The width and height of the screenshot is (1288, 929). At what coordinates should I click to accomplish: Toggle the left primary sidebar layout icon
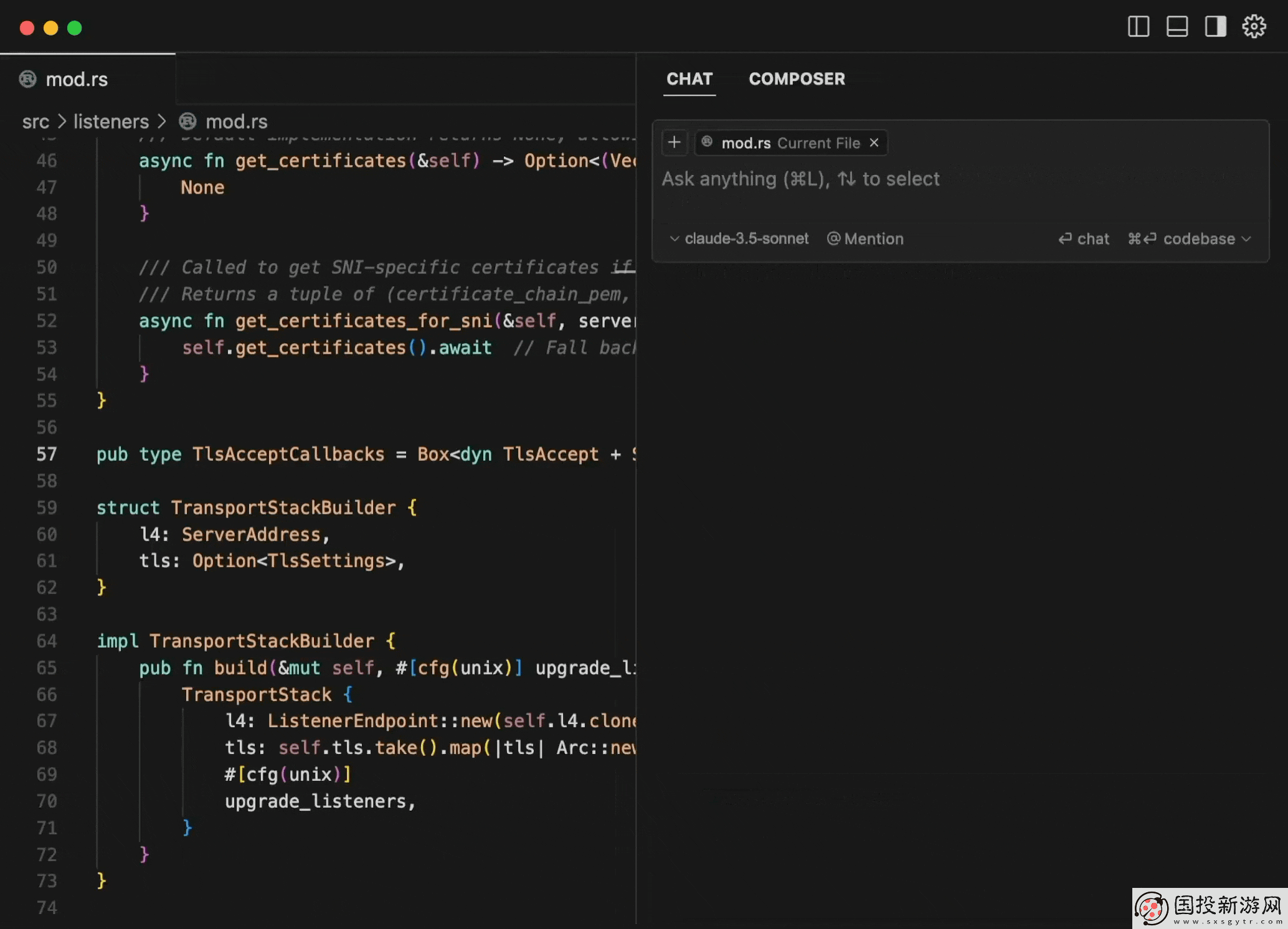pyautogui.click(x=1138, y=27)
